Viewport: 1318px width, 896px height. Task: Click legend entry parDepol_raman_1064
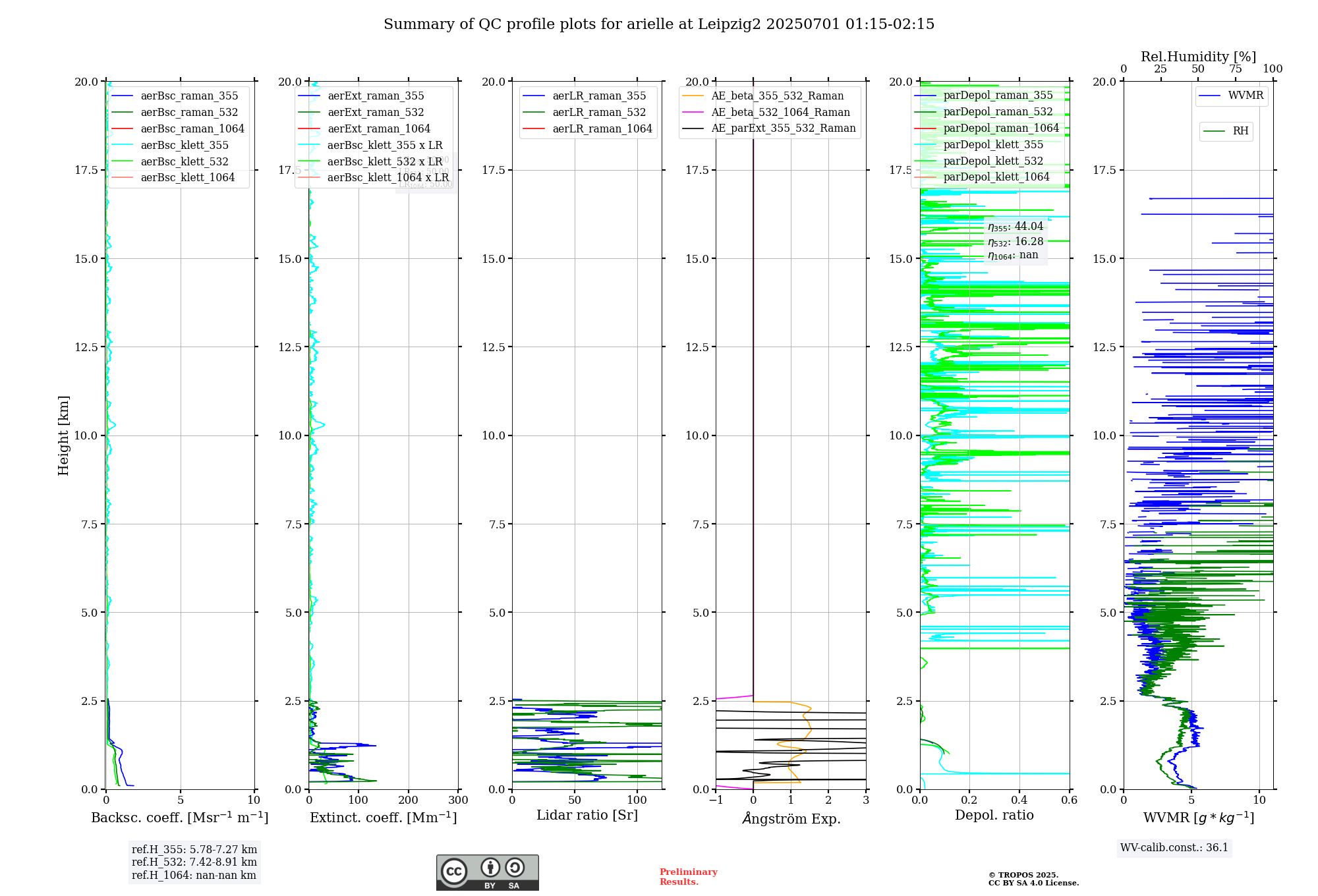(x=987, y=128)
